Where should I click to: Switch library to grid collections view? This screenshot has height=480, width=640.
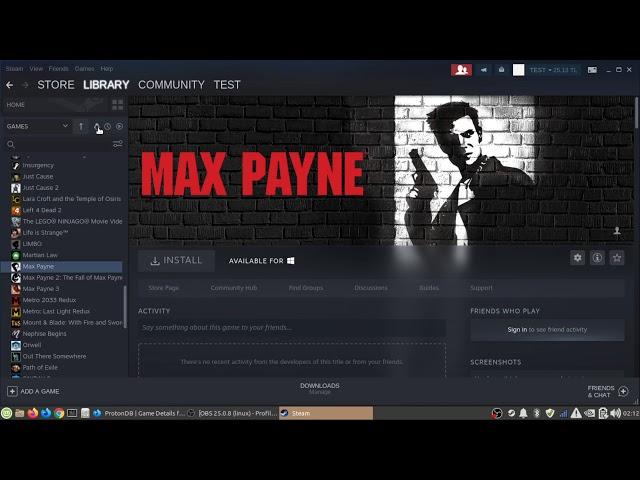pyautogui.click(x=118, y=105)
